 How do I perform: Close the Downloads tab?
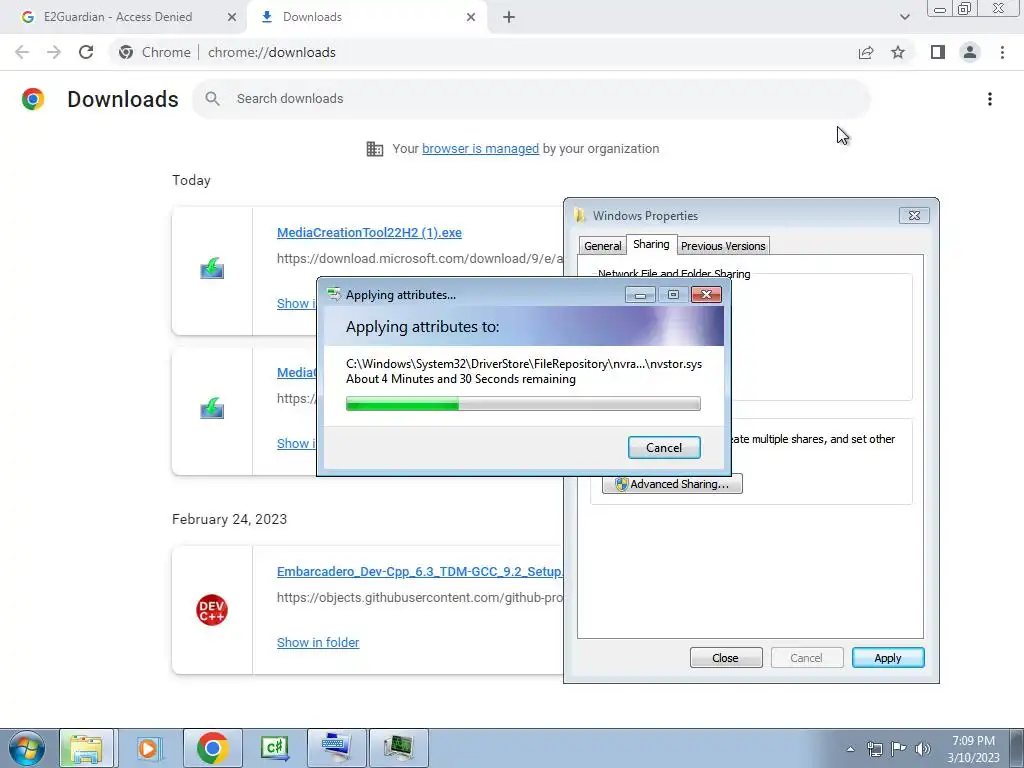[471, 17]
